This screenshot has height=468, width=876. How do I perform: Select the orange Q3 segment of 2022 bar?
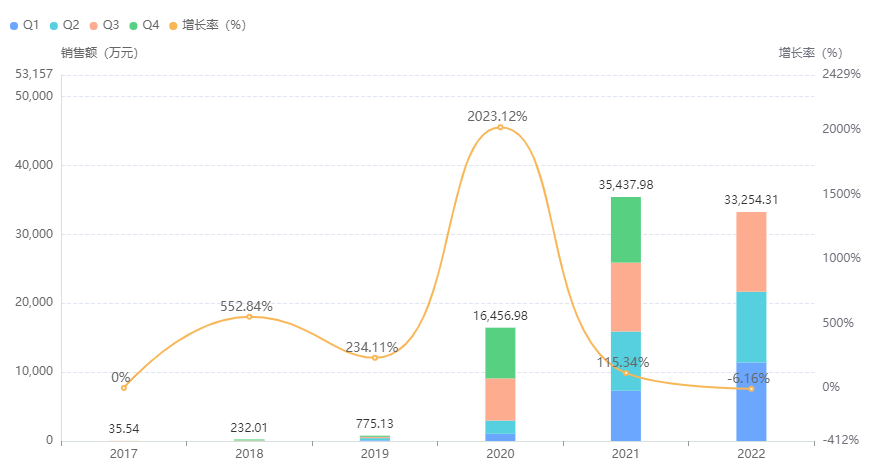[751, 251]
